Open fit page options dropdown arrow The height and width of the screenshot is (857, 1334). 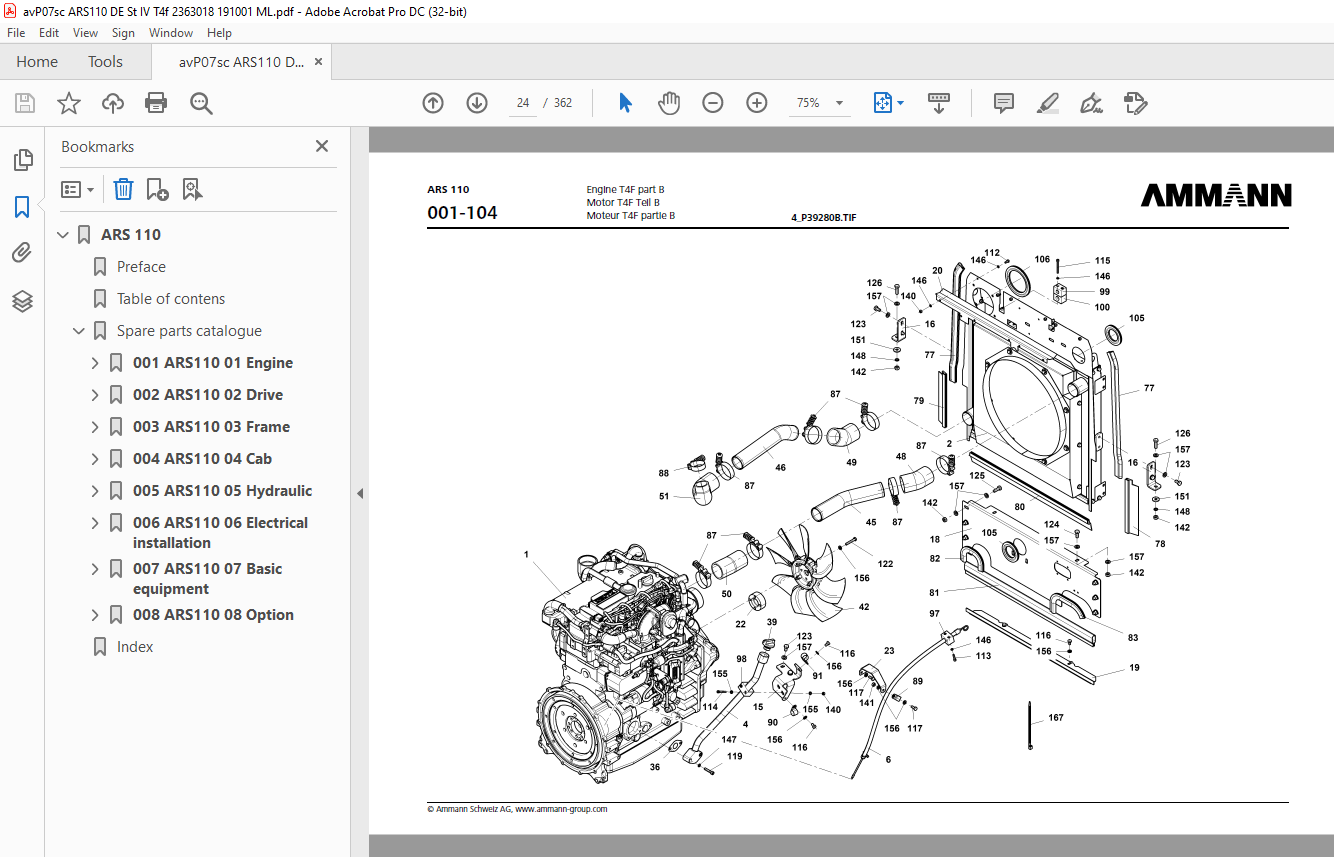tap(901, 103)
